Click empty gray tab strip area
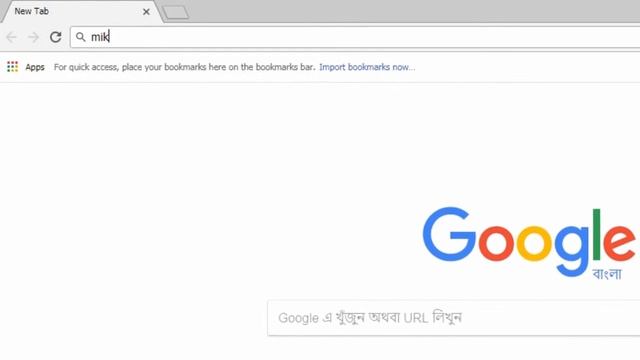Screen dimensions: 640x360 (408, 11)
